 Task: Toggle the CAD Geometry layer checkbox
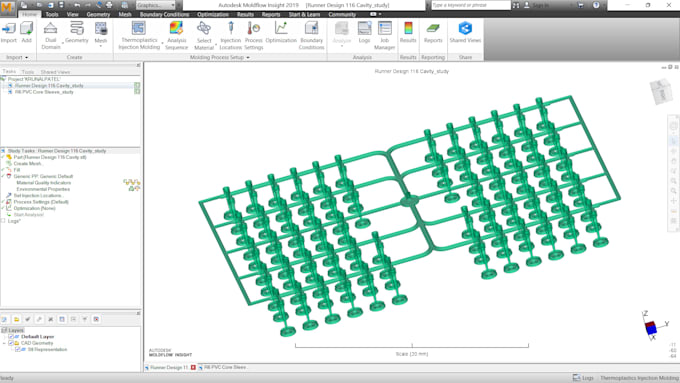11,343
